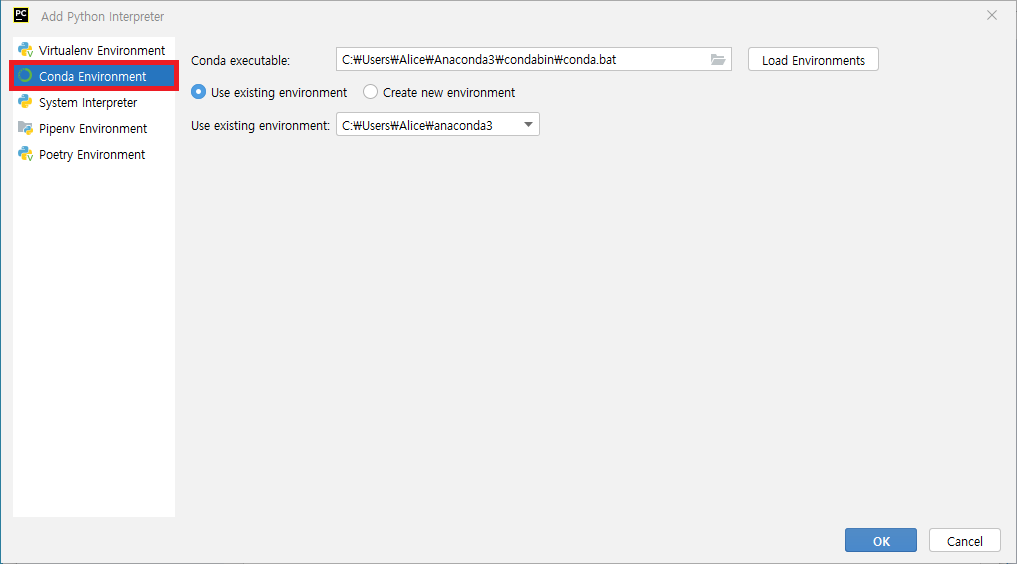Viewport: 1017px width, 564px height.
Task: Choose System Interpreter from the list
Action: point(94,102)
